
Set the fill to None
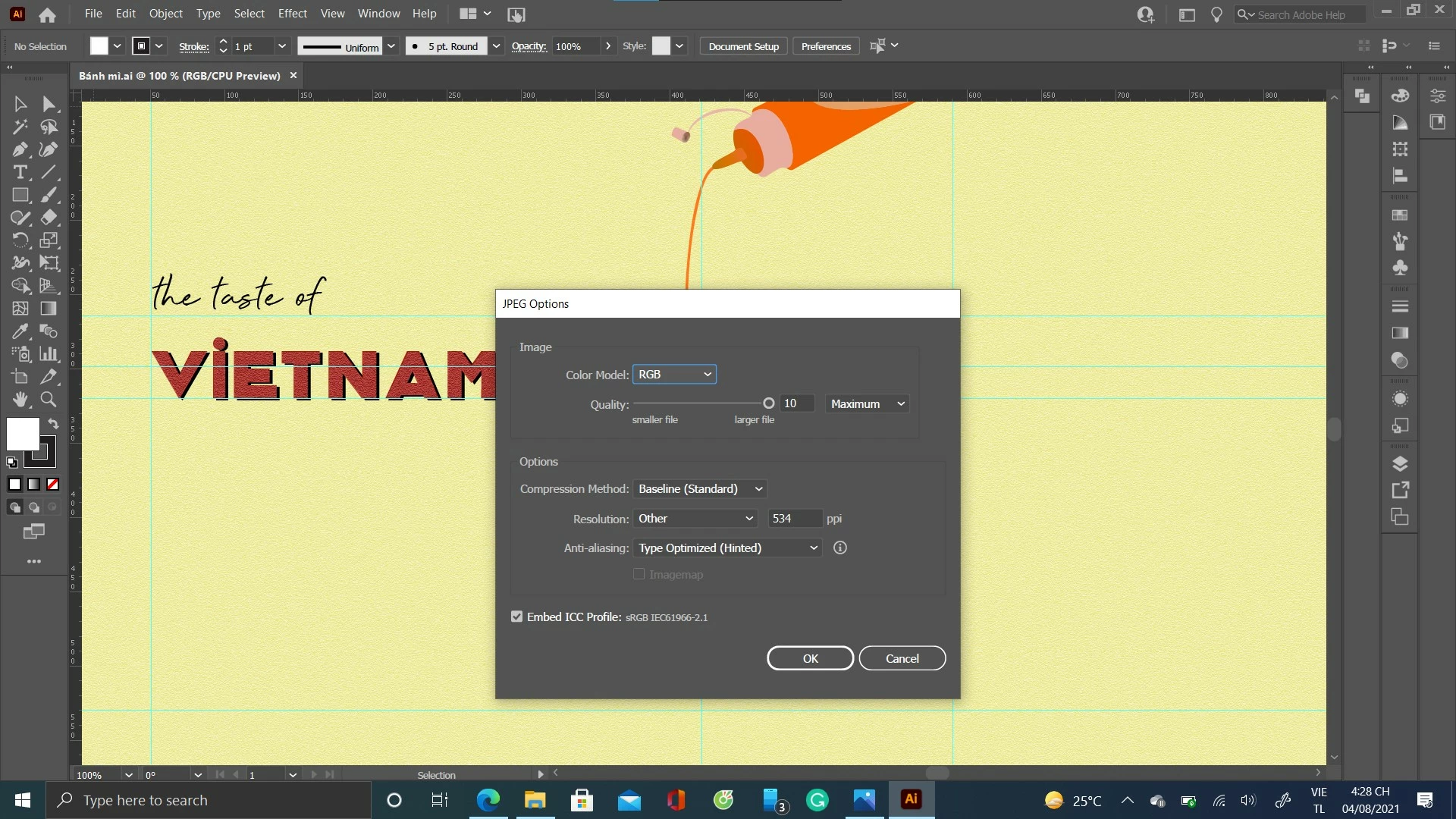pos(52,484)
